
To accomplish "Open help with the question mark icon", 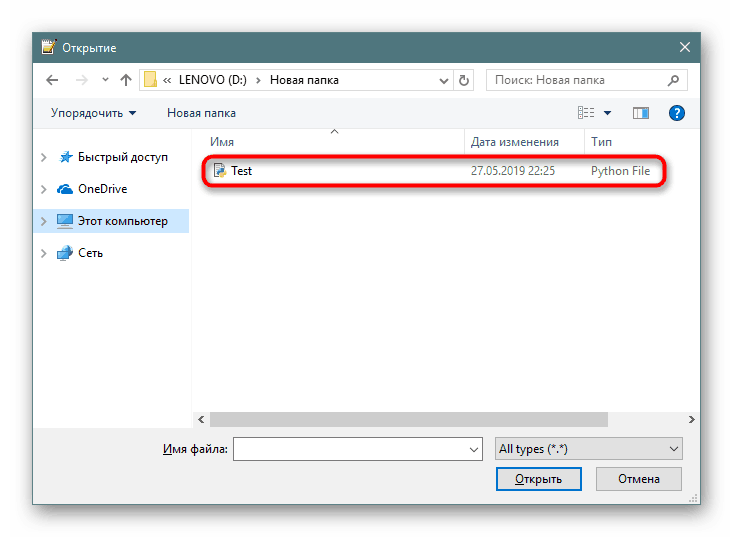I will (676, 113).
